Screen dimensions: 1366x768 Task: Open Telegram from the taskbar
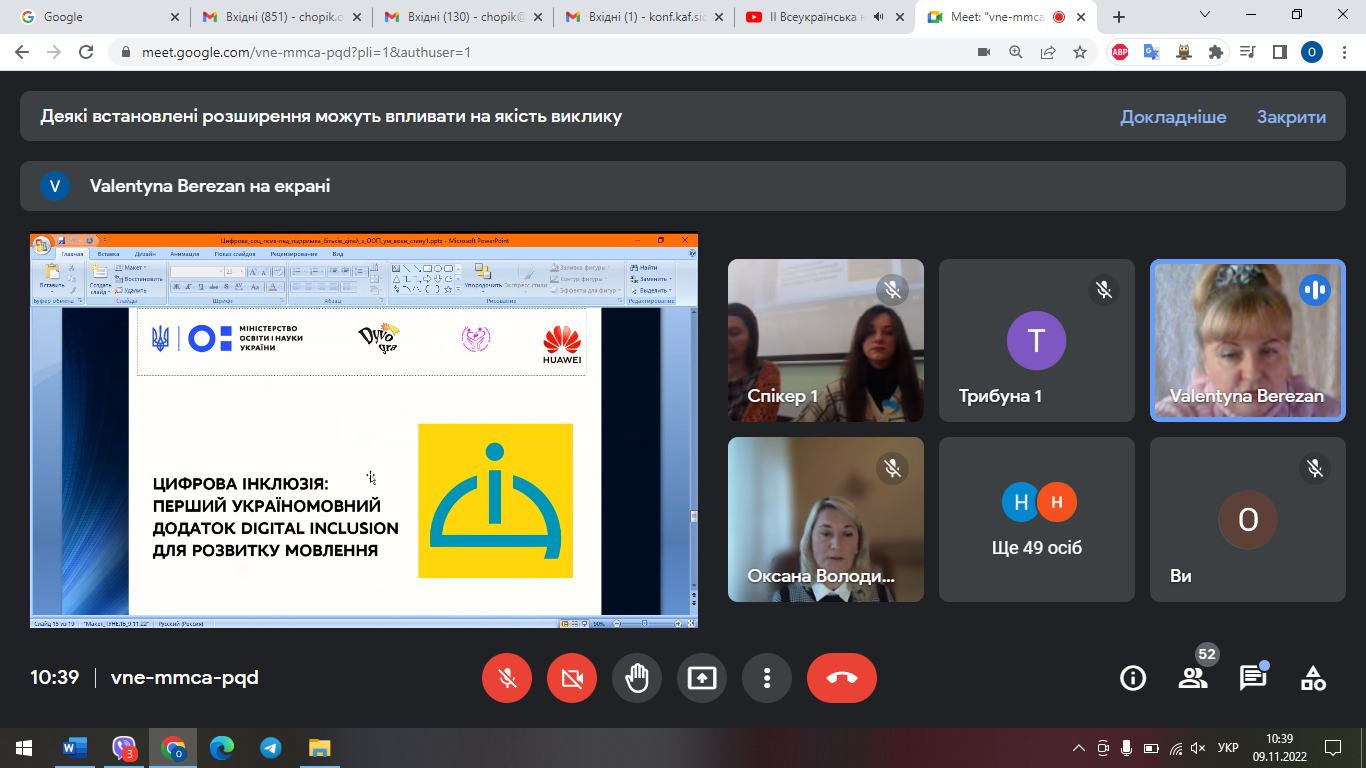click(x=270, y=748)
